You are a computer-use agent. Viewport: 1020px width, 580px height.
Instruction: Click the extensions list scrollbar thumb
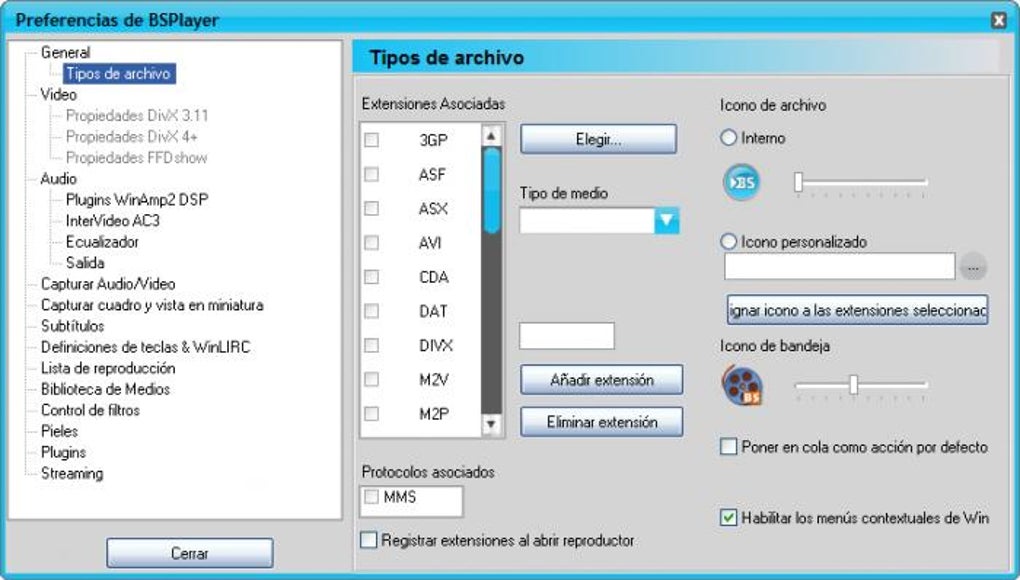[492, 191]
